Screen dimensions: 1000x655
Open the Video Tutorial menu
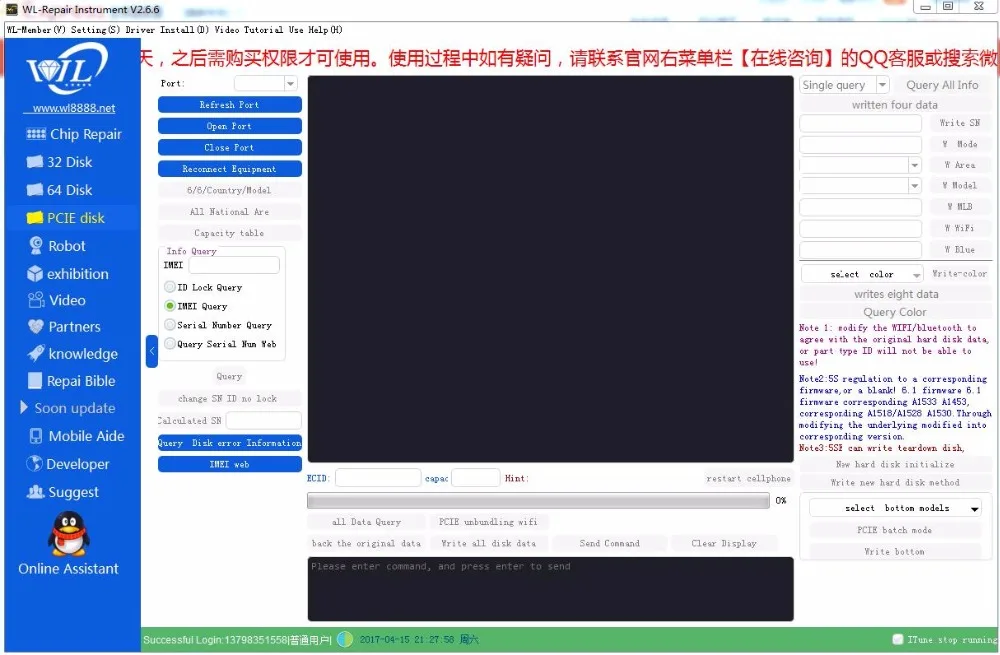coord(249,29)
